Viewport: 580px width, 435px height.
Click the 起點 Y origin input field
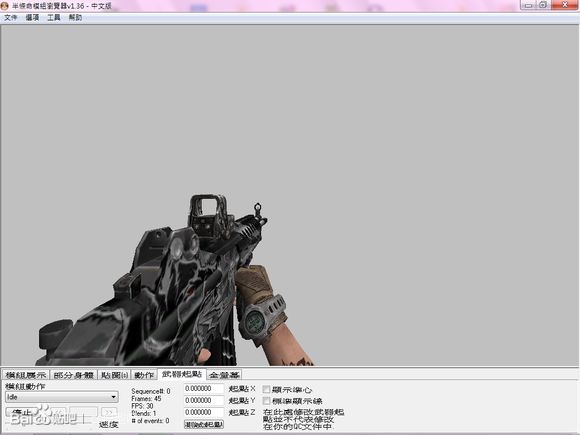point(204,400)
